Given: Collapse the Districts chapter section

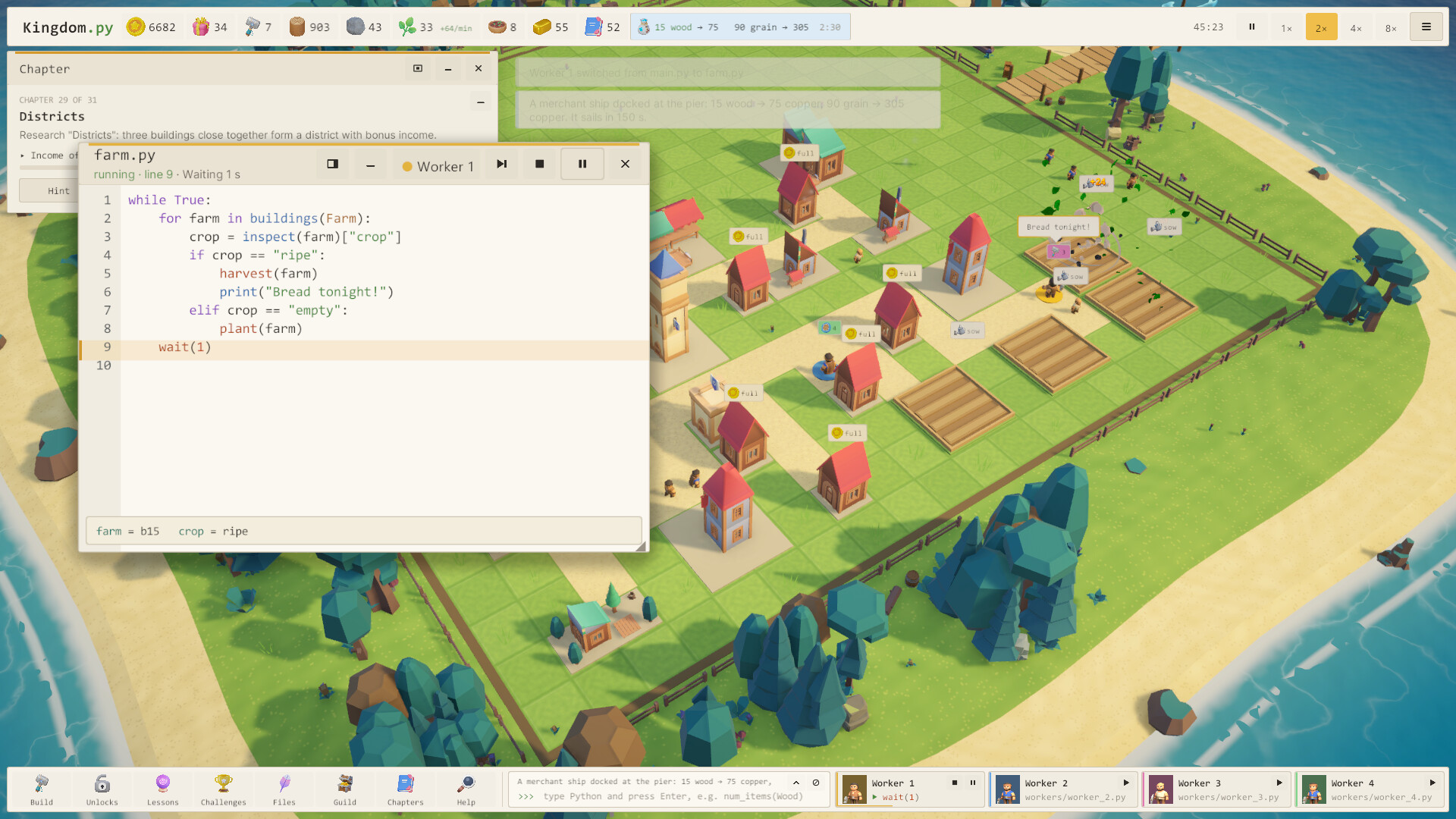Looking at the screenshot, I should (481, 102).
